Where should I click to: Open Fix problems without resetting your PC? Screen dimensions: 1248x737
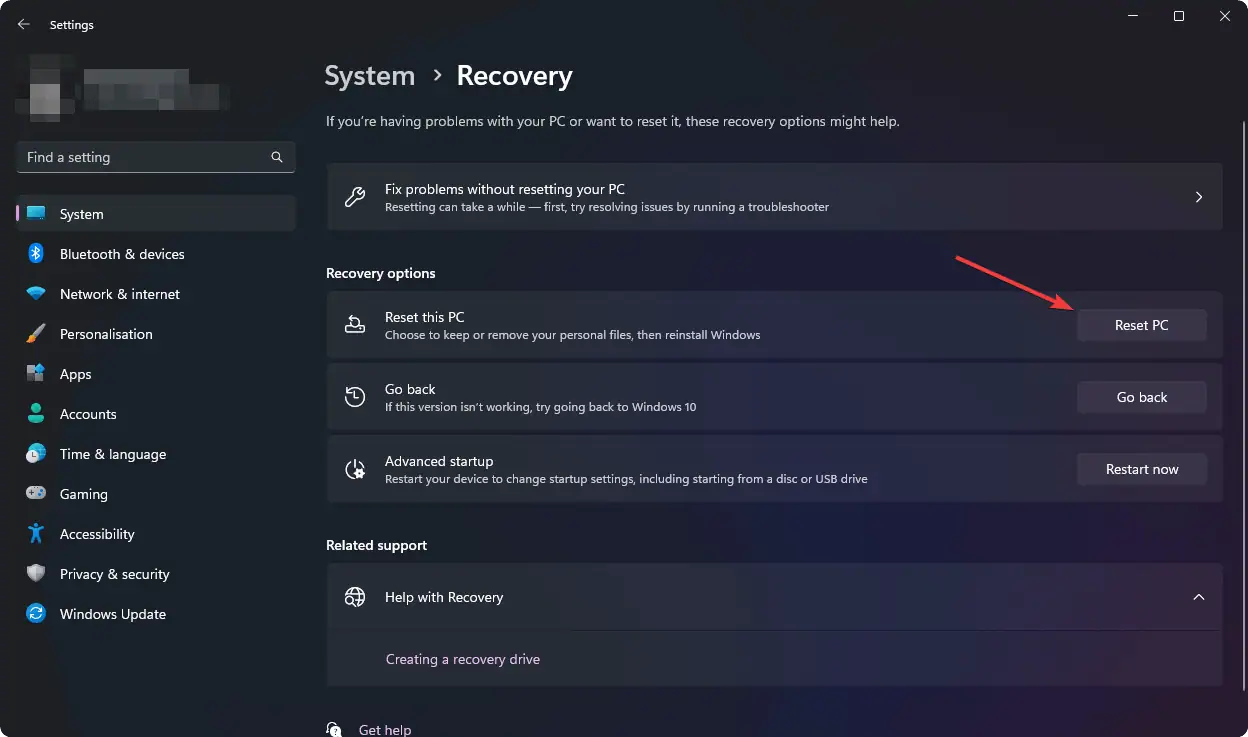[774, 197]
